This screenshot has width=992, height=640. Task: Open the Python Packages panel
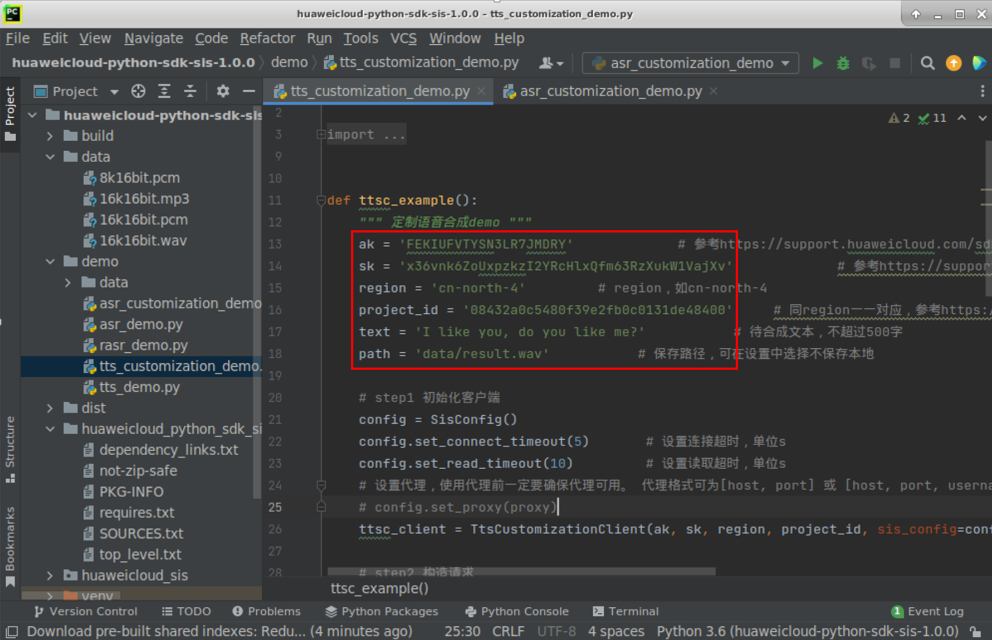pos(381,612)
